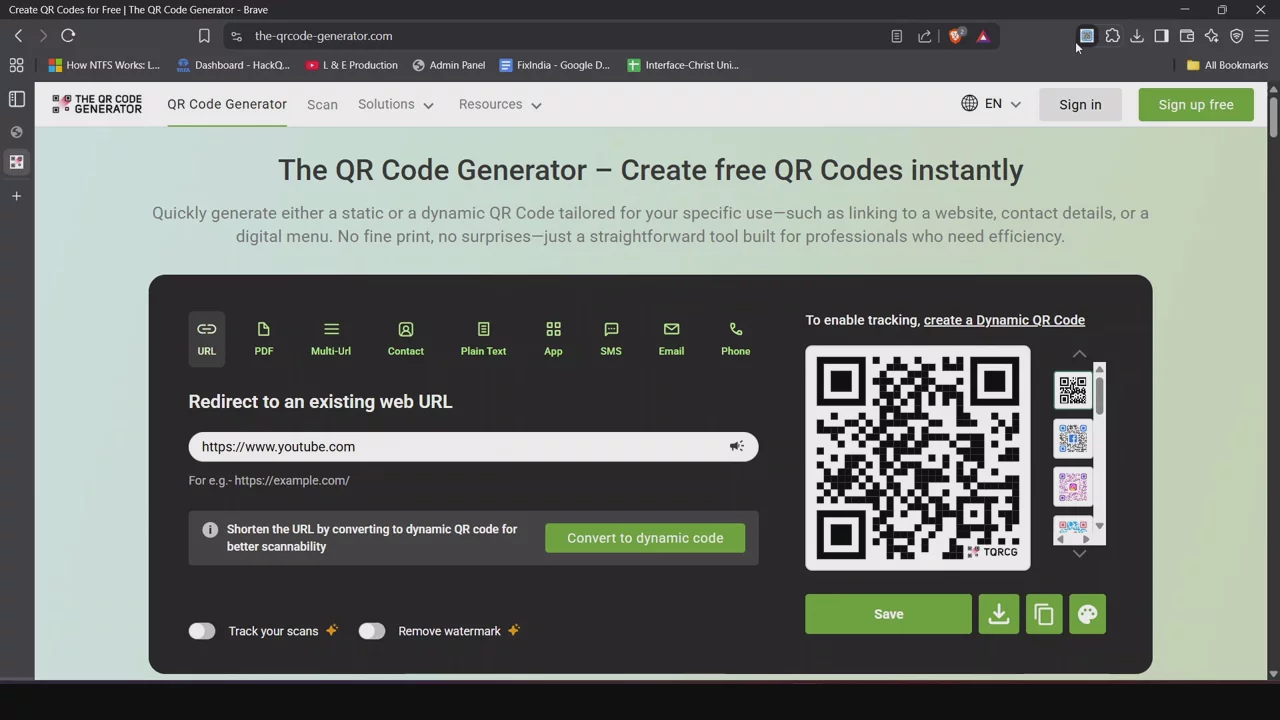The height and width of the screenshot is (720, 1280).
Task: Click the generated QR code preview
Action: tap(918, 458)
